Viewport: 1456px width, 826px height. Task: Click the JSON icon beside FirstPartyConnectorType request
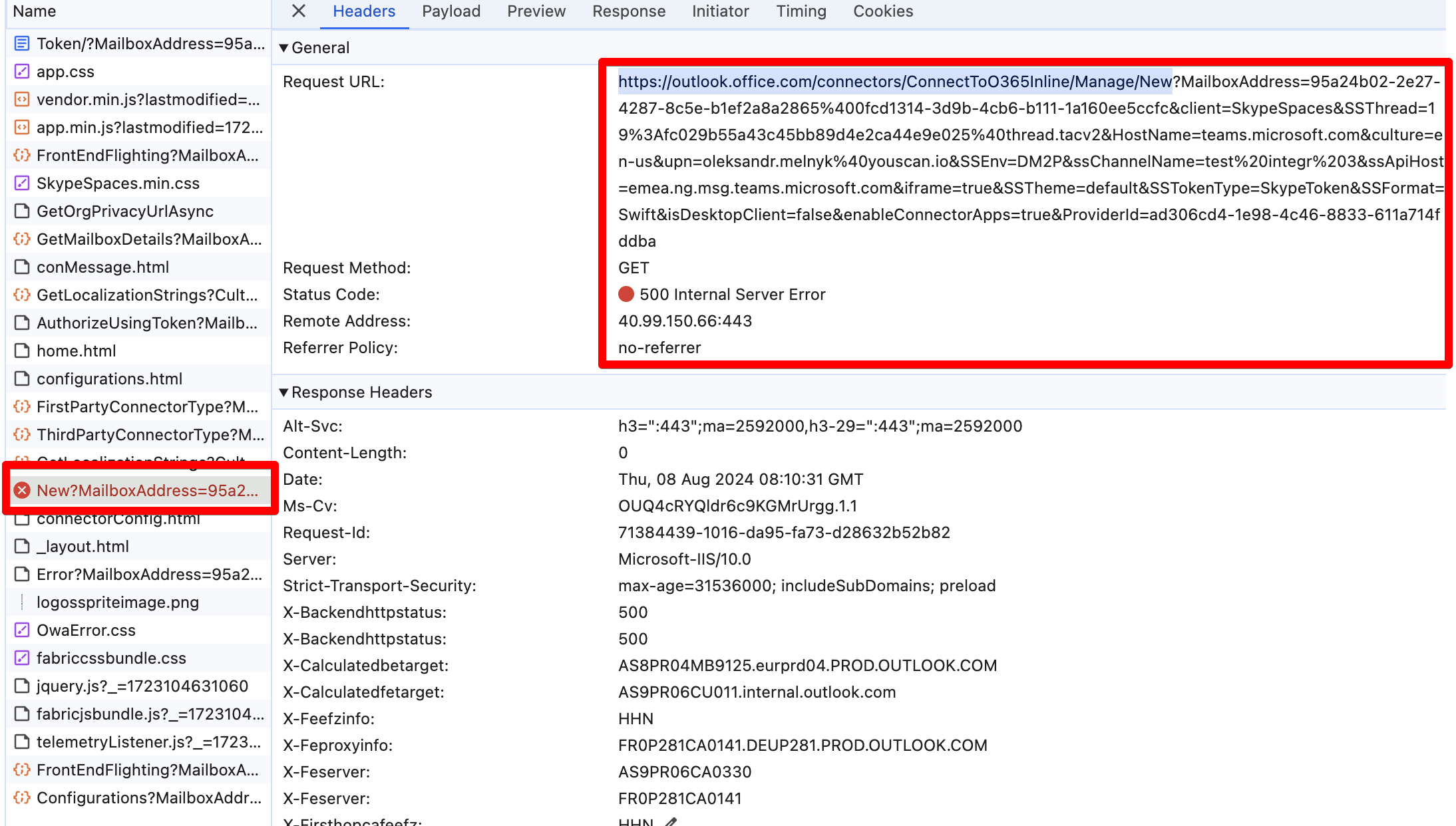(x=22, y=407)
